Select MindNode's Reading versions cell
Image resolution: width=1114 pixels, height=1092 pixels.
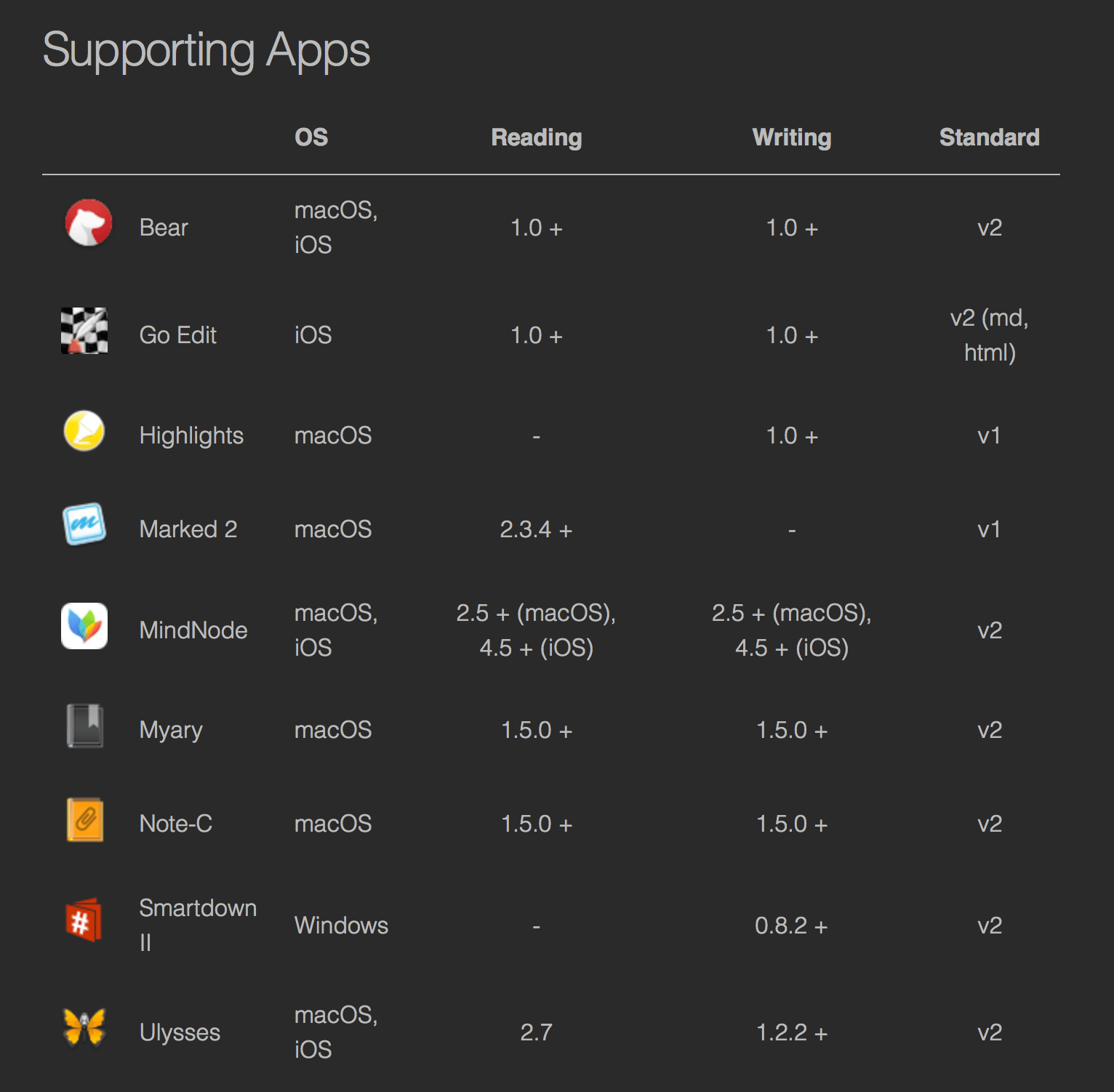tap(537, 630)
